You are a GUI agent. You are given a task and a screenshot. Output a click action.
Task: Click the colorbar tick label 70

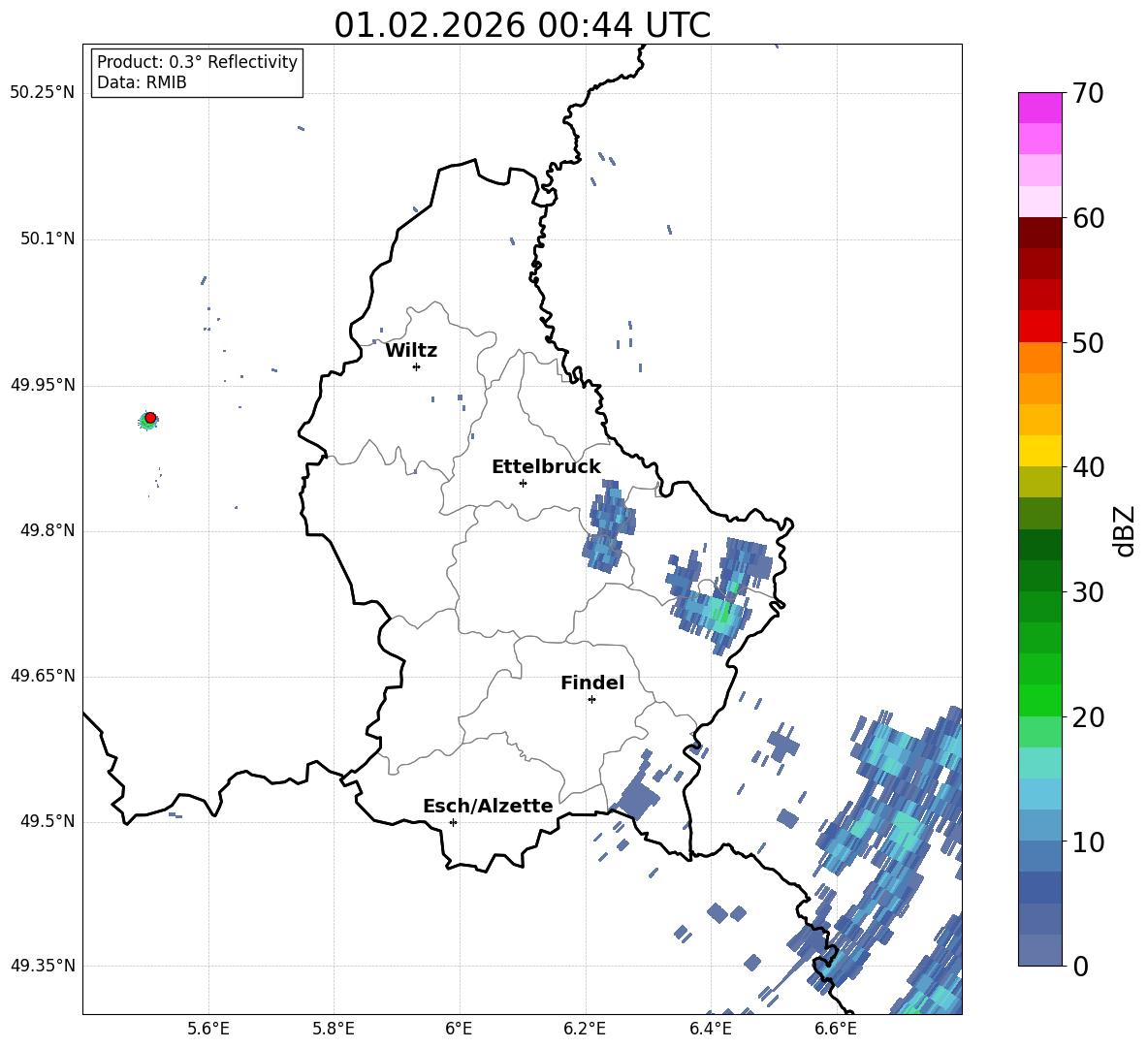pyautogui.click(x=1088, y=93)
